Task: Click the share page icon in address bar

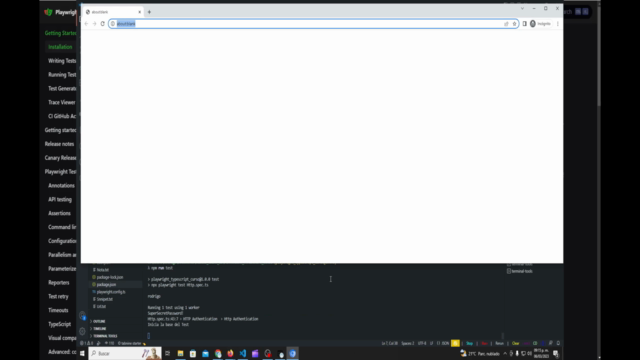Action: pos(506,24)
